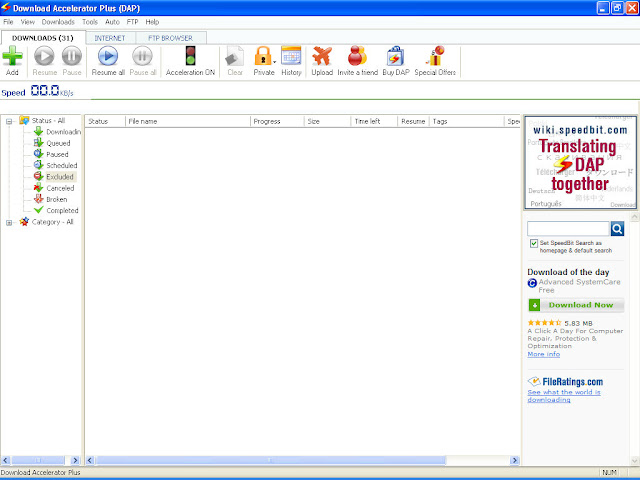
Task: Sort by the Size column header
Action: coord(327,121)
